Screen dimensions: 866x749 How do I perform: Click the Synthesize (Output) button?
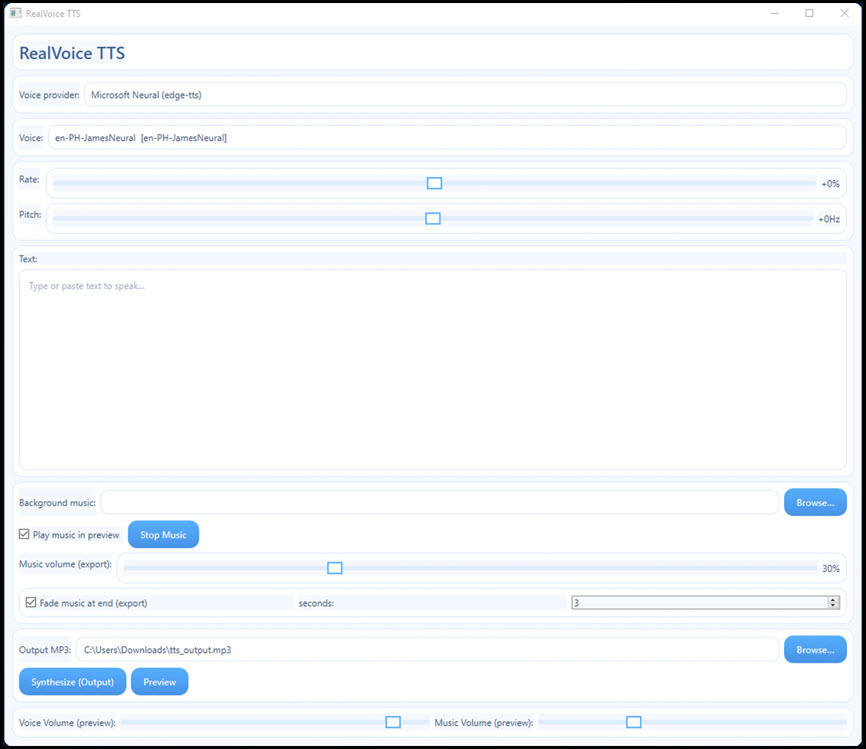pos(72,682)
